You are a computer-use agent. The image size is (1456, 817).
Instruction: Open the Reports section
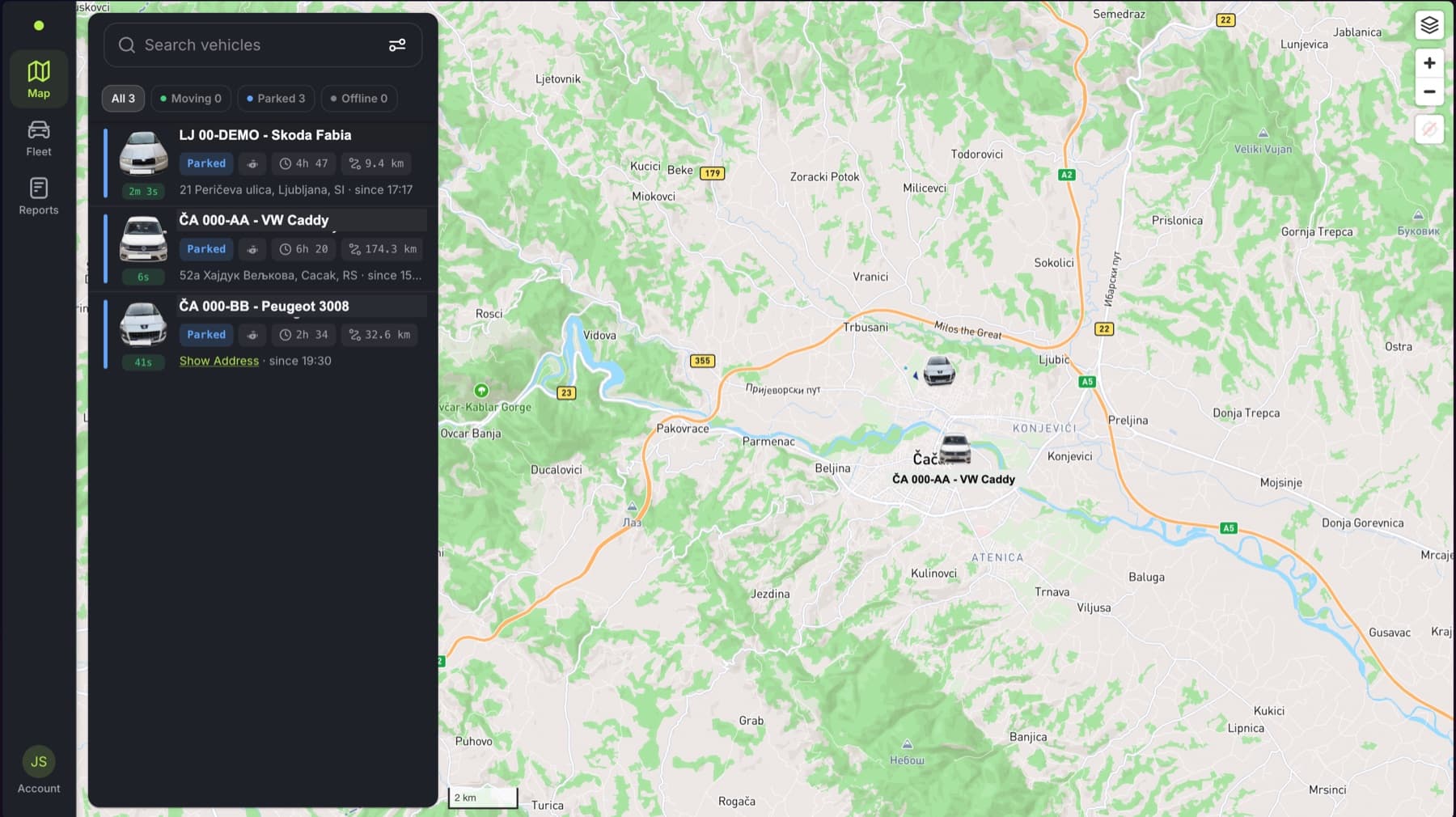click(39, 197)
